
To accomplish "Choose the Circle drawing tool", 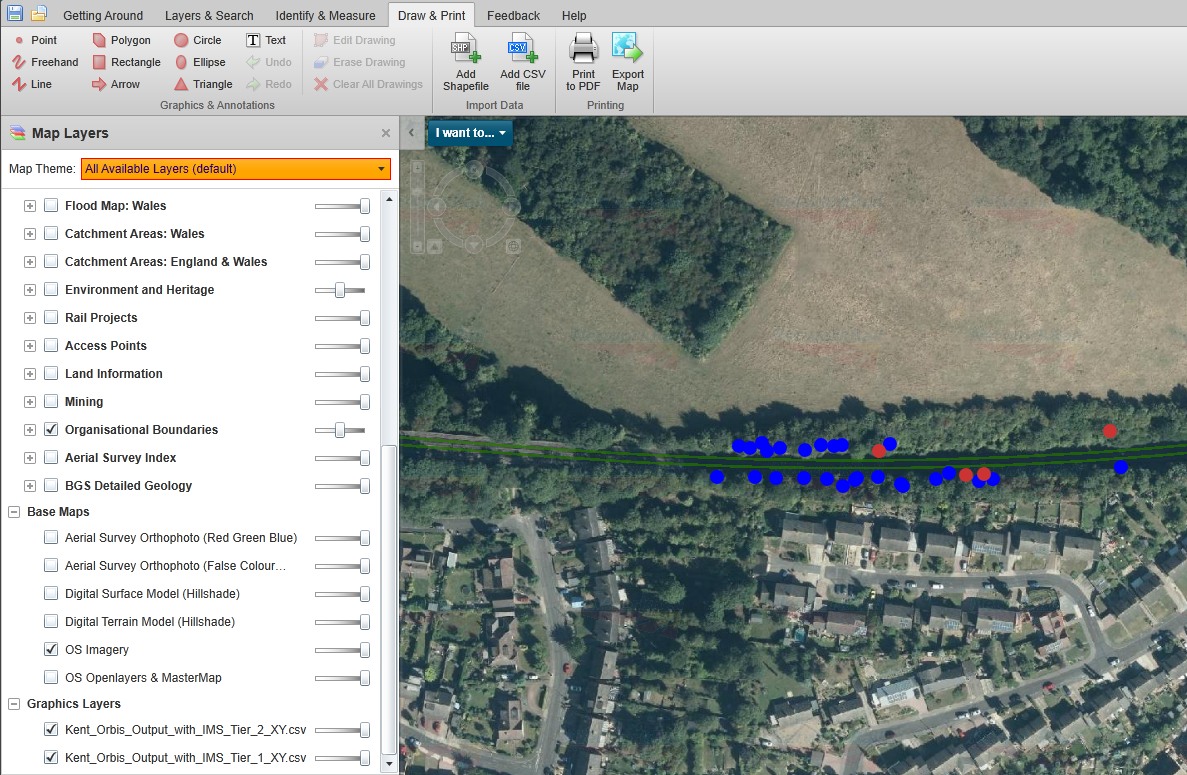I will 198,40.
